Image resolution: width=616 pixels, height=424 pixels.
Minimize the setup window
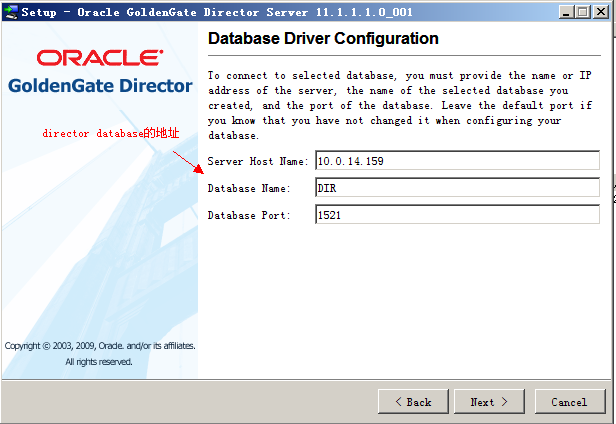[x=566, y=12]
